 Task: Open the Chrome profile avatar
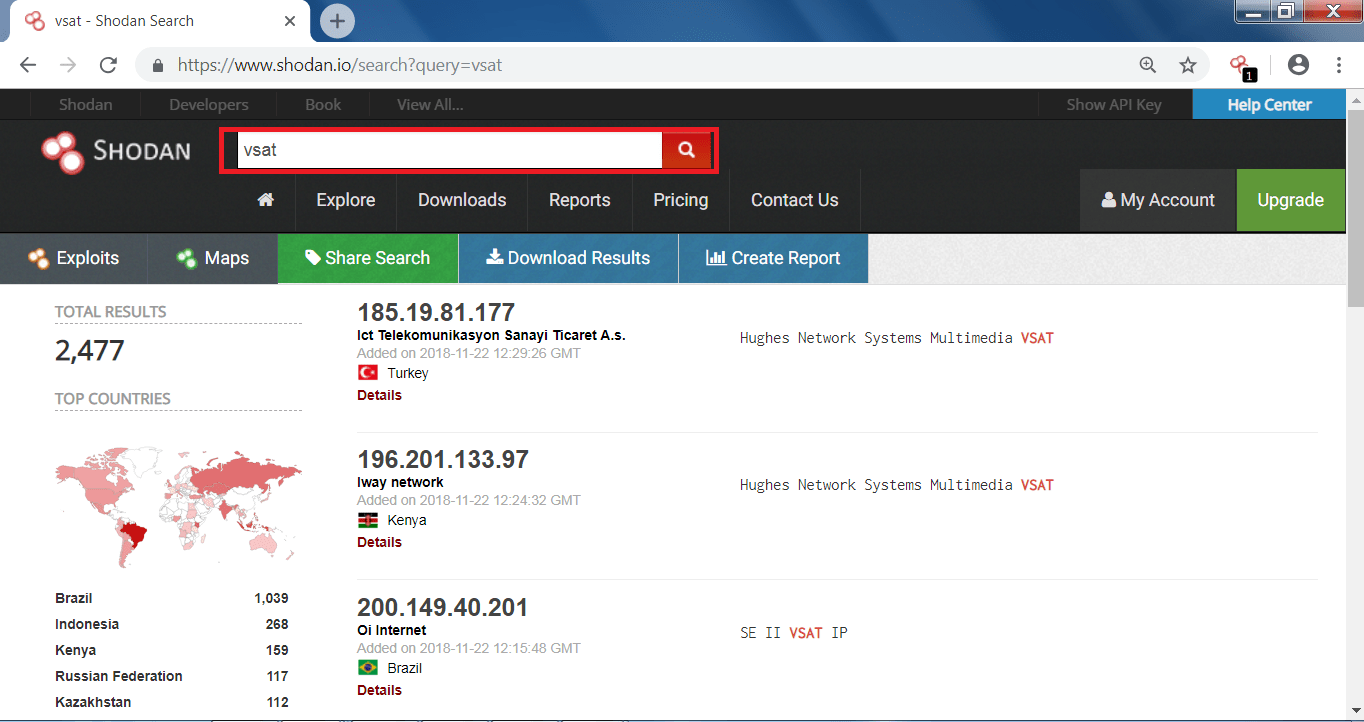(x=1298, y=65)
